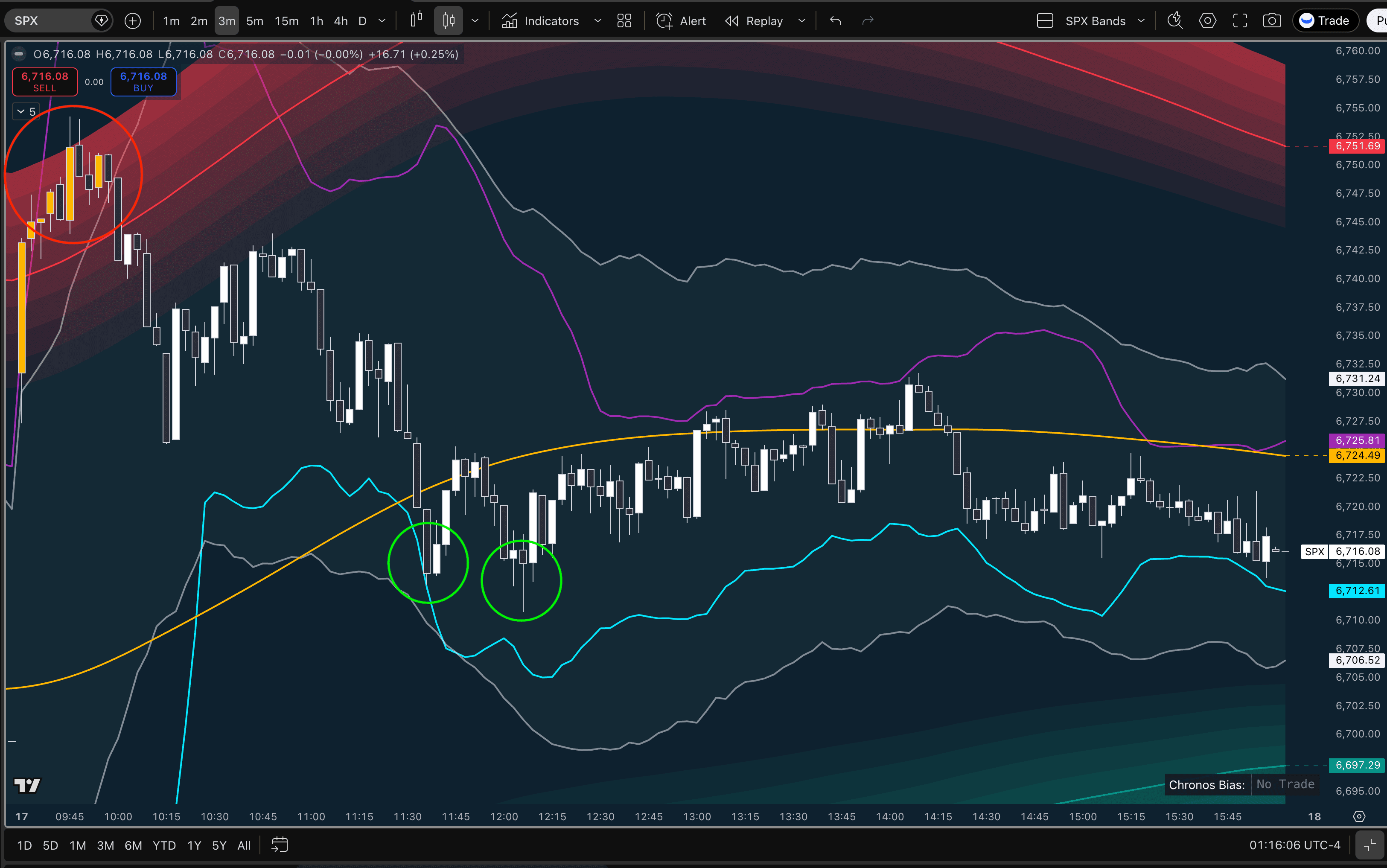This screenshot has height=868, width=1387.
Task: Undo the last chart action
Action: click(835, 20)
